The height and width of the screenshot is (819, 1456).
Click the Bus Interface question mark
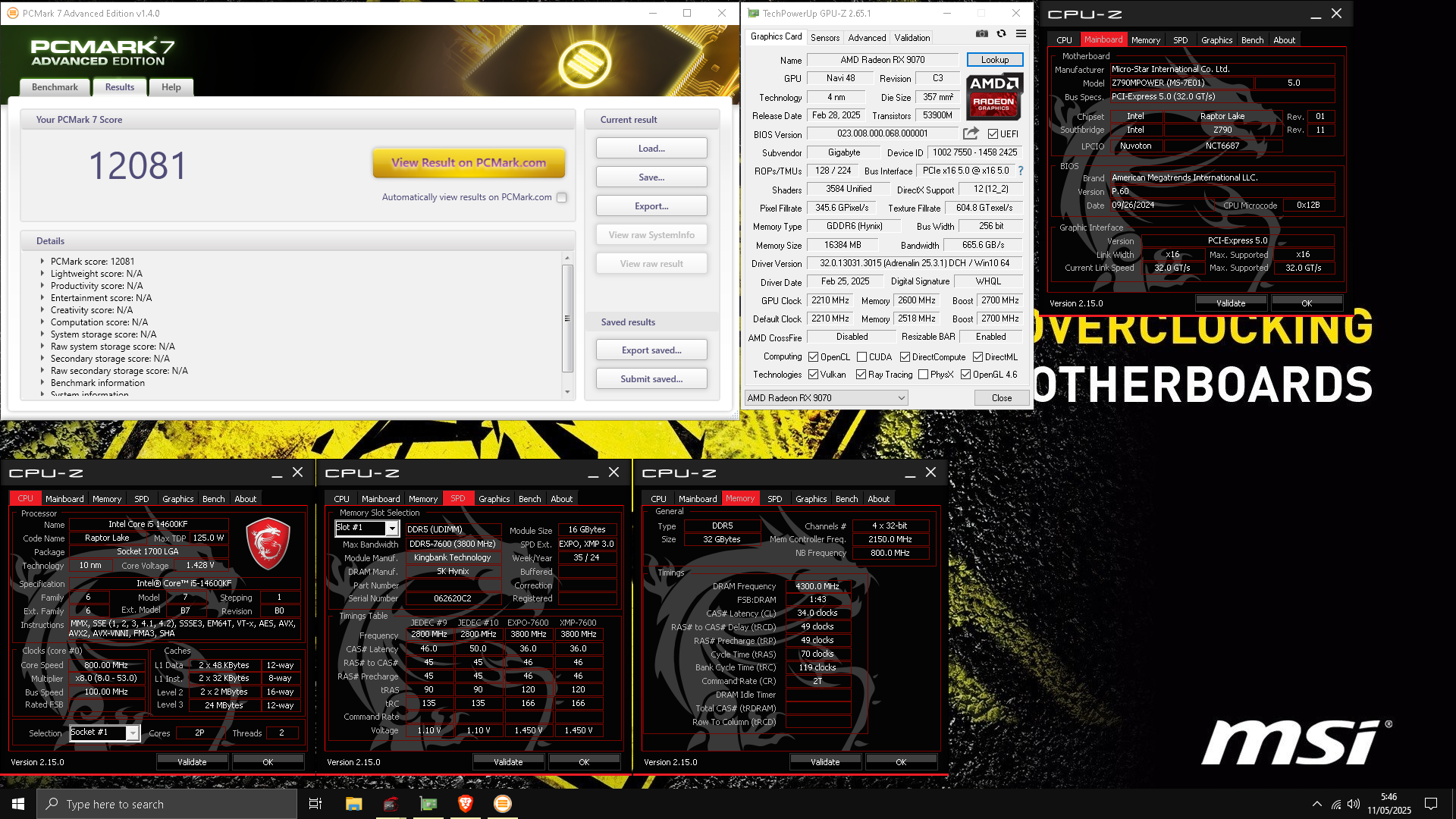point(1021,171)
